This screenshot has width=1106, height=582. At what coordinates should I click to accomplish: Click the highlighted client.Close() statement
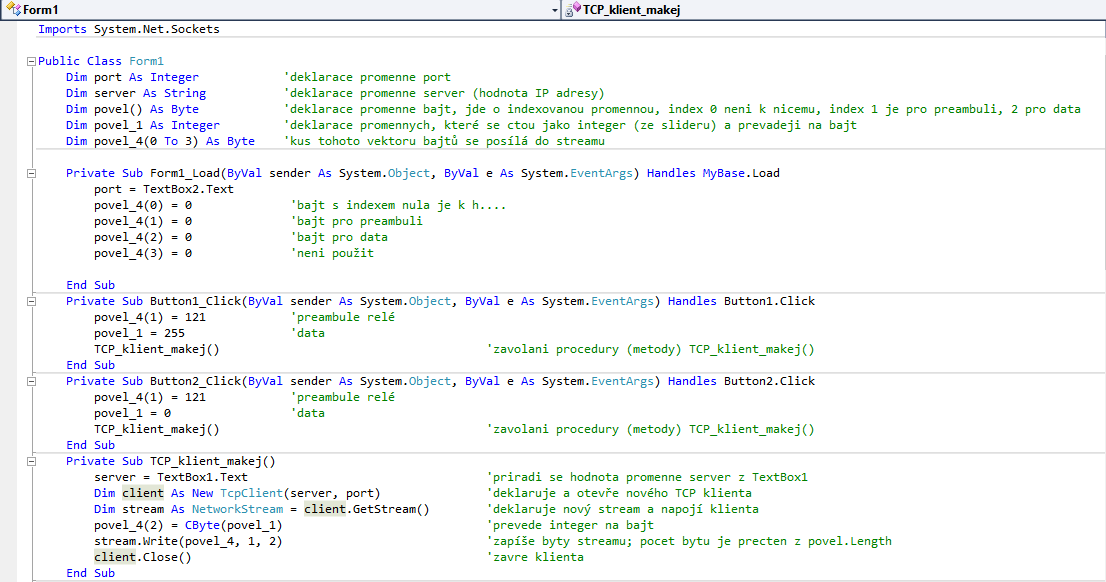click(142, 557)
